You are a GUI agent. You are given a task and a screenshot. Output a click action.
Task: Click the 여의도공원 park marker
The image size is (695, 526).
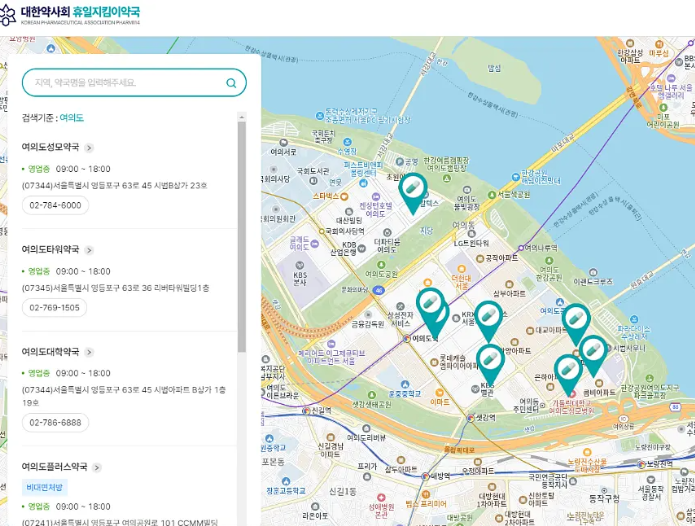pyautogui.click(x=381, y=265)
